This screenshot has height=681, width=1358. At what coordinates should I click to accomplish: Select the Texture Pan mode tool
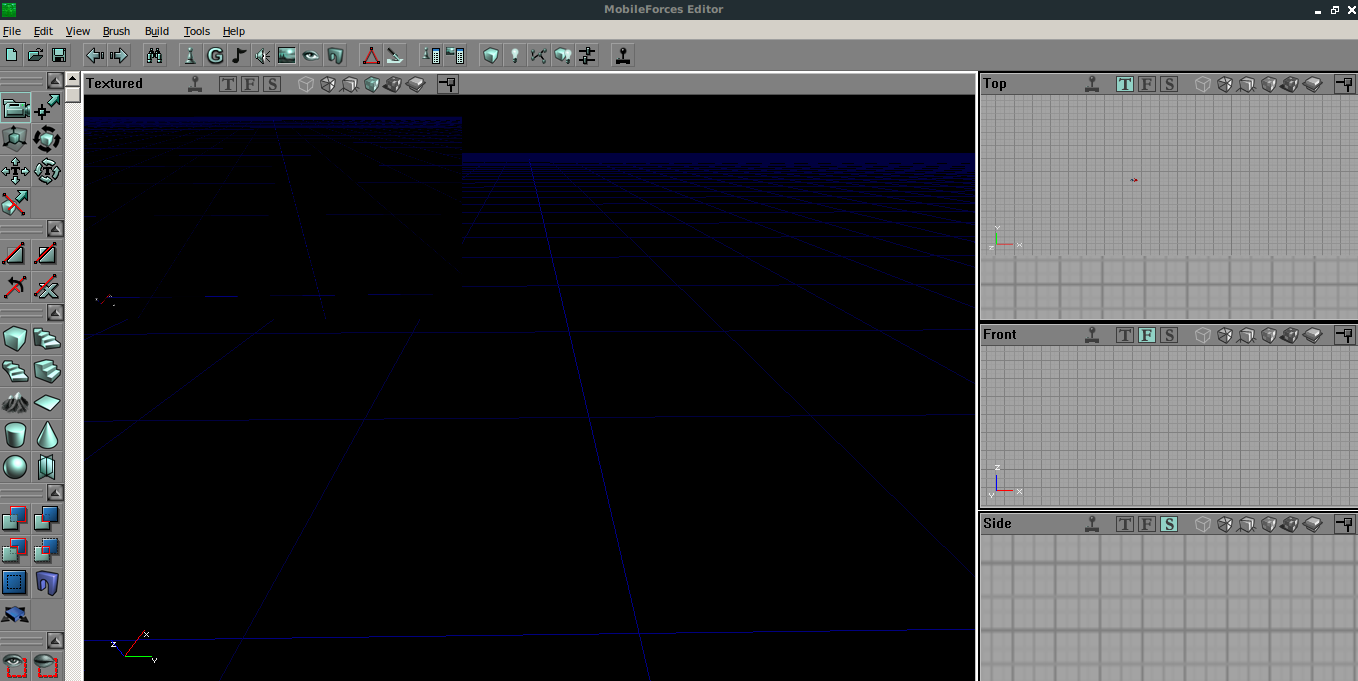click(15, 171)
